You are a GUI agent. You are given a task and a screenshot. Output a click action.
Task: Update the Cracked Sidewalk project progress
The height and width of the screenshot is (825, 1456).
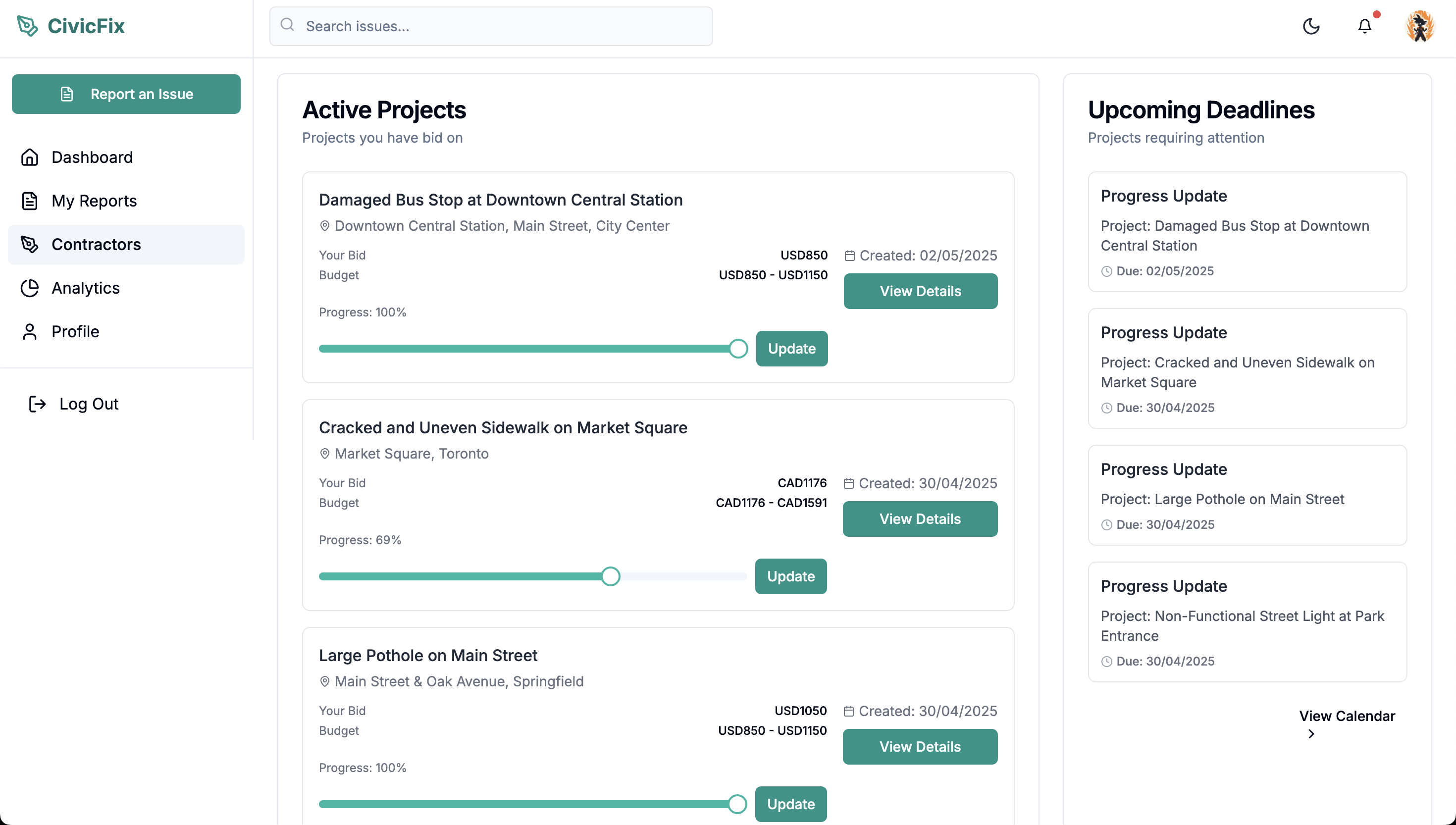[790, 576]
